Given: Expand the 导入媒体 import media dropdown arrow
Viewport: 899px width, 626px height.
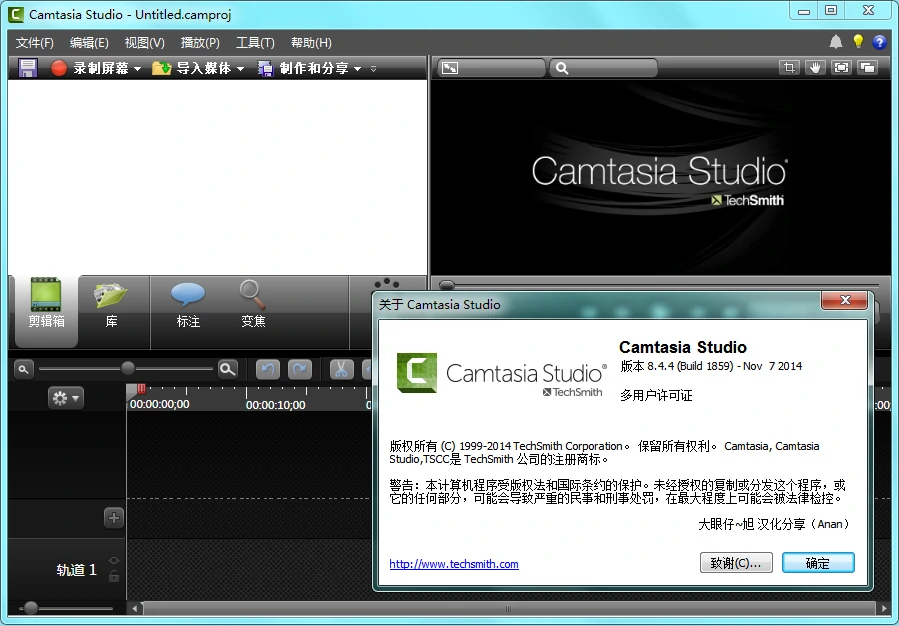Looking at the screenshot, I should click(240, 69).
